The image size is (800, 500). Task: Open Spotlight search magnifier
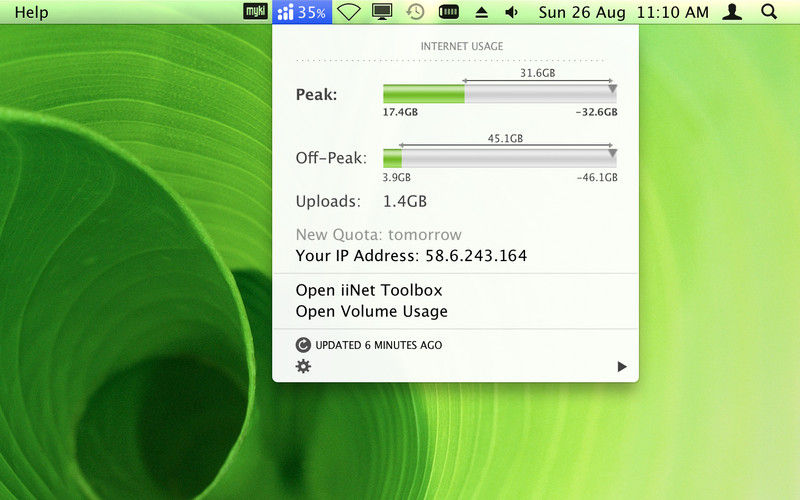pos(768,12)
